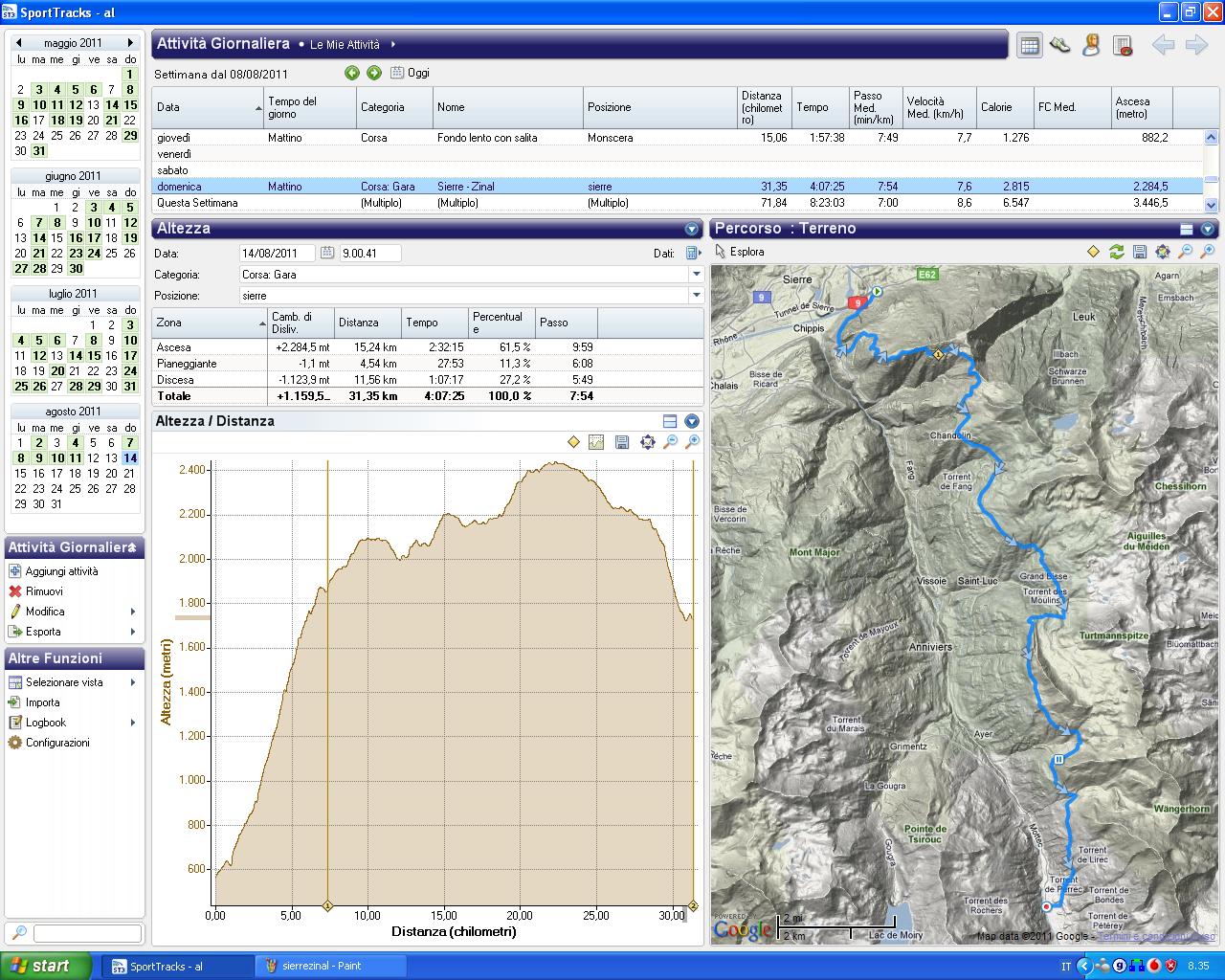
Task: Click Aggiungi attività in sidebar
Action: (x=61, y=571)
